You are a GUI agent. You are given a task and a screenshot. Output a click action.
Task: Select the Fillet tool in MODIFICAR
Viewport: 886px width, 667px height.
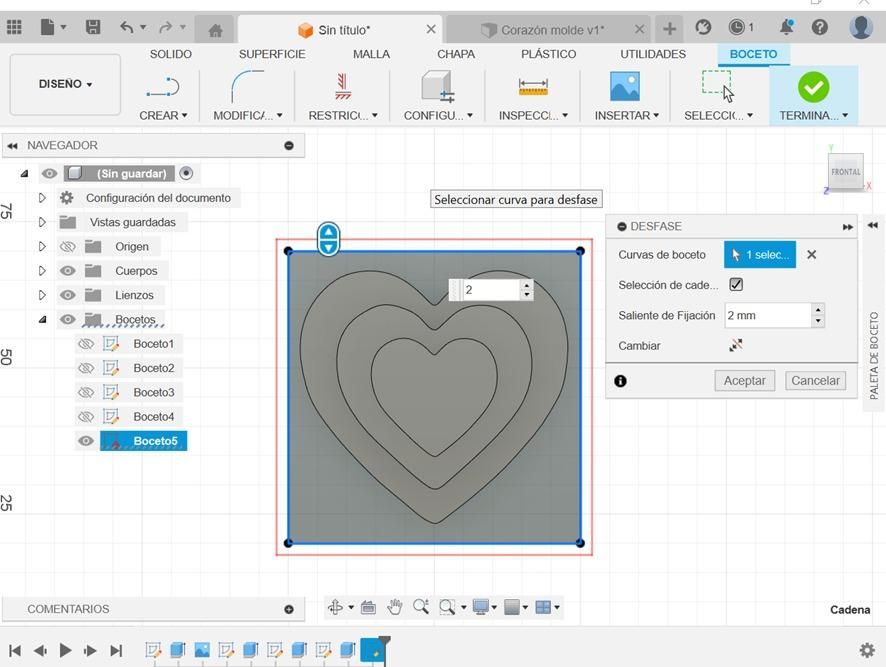[247, 86]
